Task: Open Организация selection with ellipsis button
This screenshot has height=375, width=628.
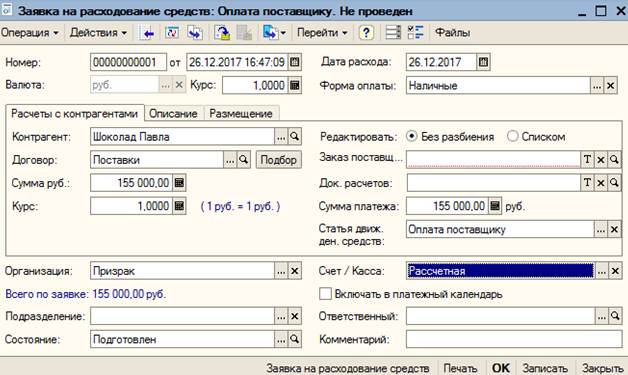Action: (x=281, y=271)
